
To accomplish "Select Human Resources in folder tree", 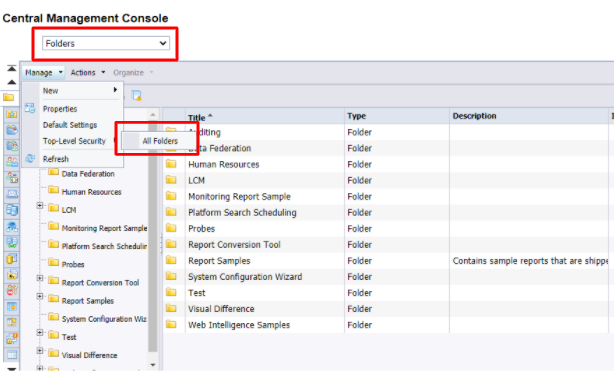I will (91, 192).
